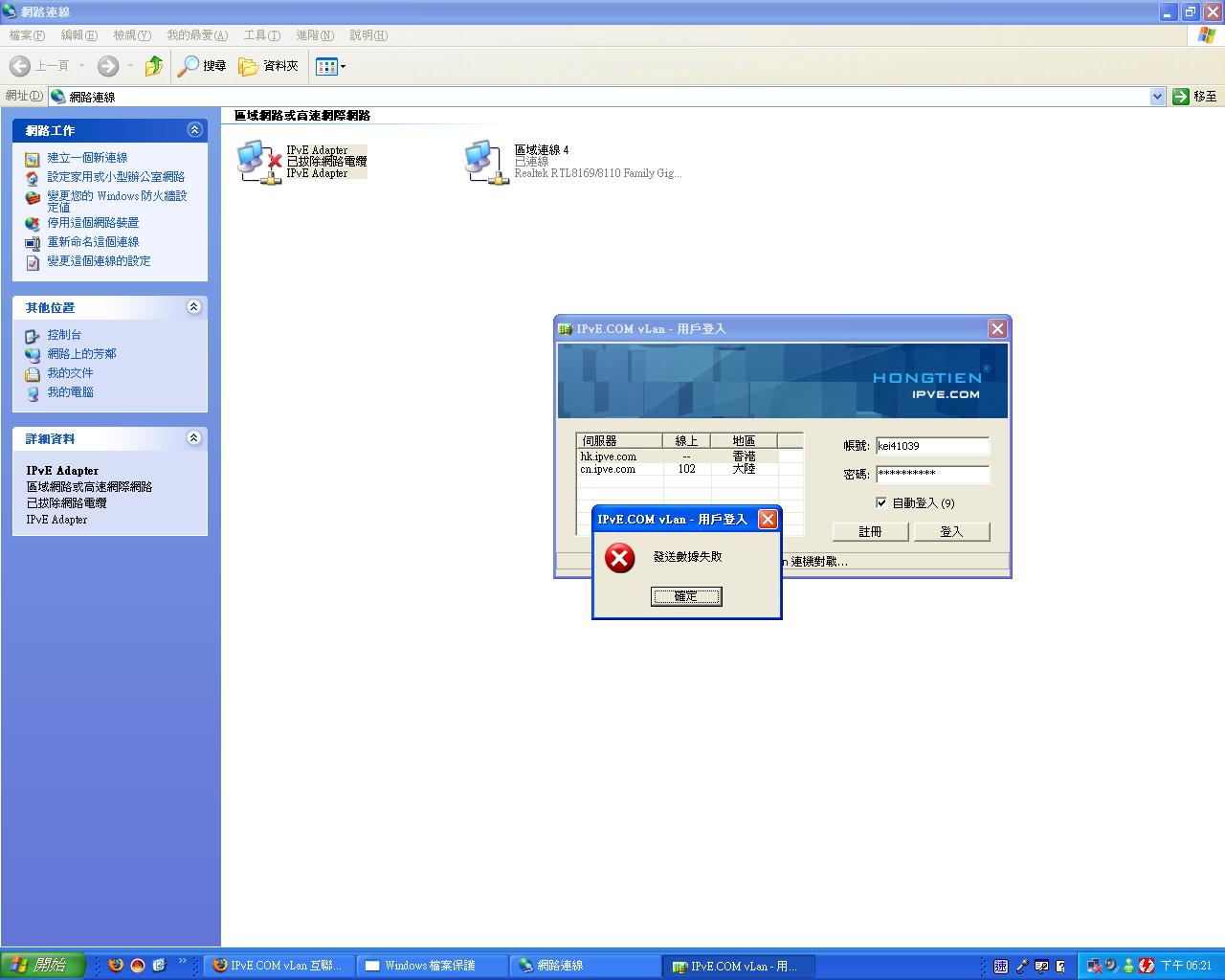Collapse the 網路工作 panel
The width and height of the screenshot is (1225, 980).
(194, 130)
